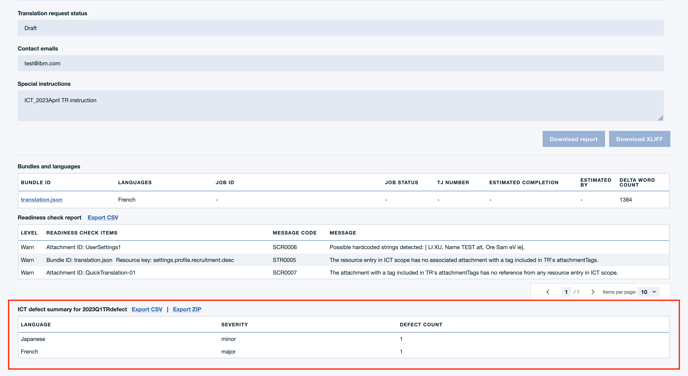Open translation.json bundle link
The height and width of the screenshot is (376, 688).
41,200
